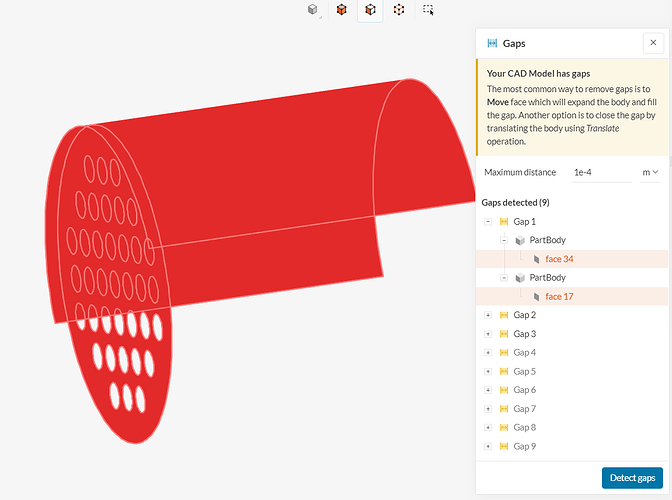Click the PartBody cube icon above face 17

520,278
